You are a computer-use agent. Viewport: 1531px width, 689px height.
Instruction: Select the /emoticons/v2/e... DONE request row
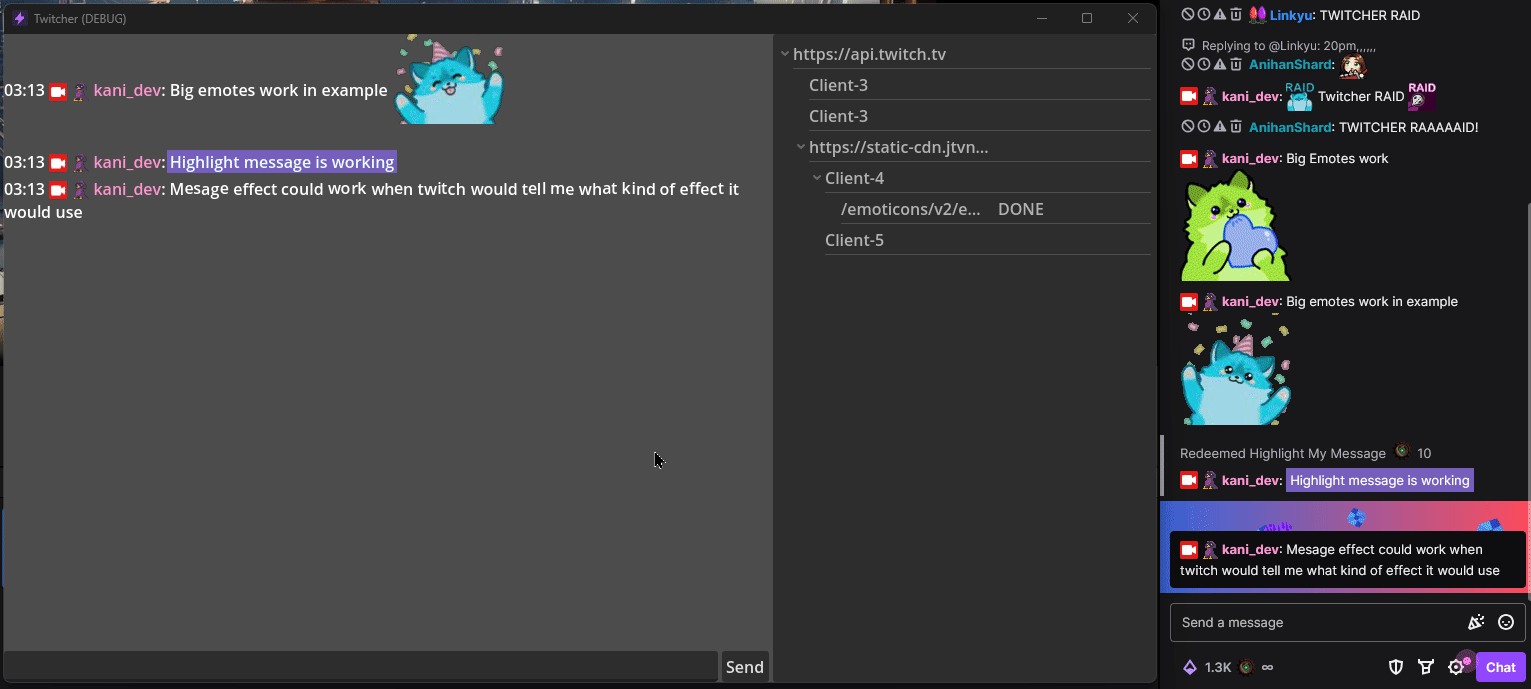pyautogui.click(x=940, y=209)
